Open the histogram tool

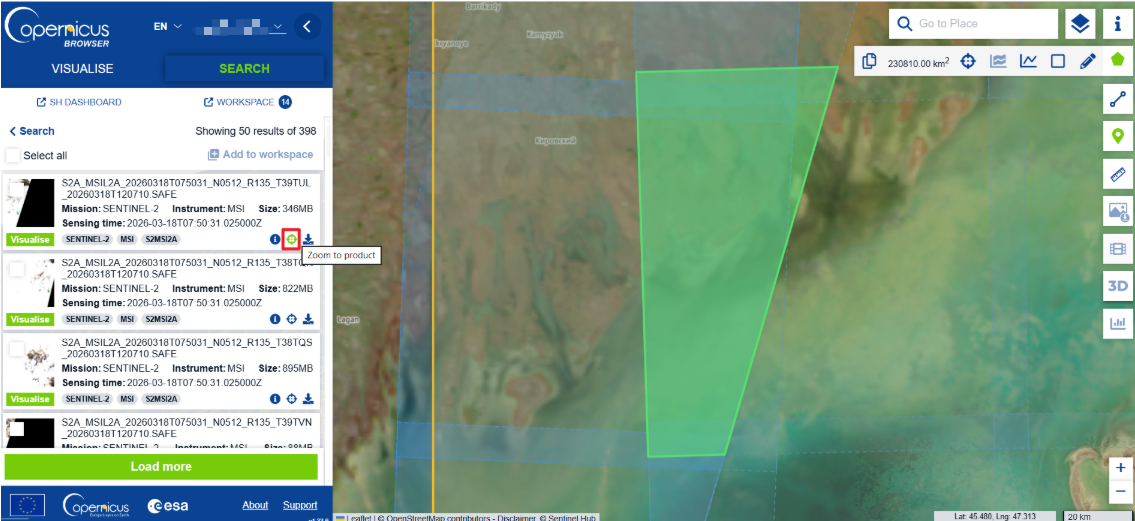tap(1117, 323)
